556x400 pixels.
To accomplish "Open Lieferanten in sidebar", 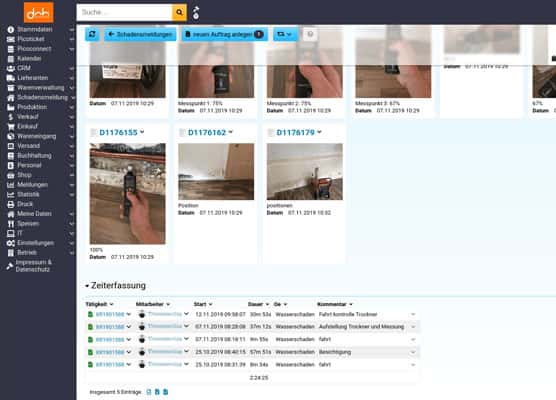I will (33, 78).
